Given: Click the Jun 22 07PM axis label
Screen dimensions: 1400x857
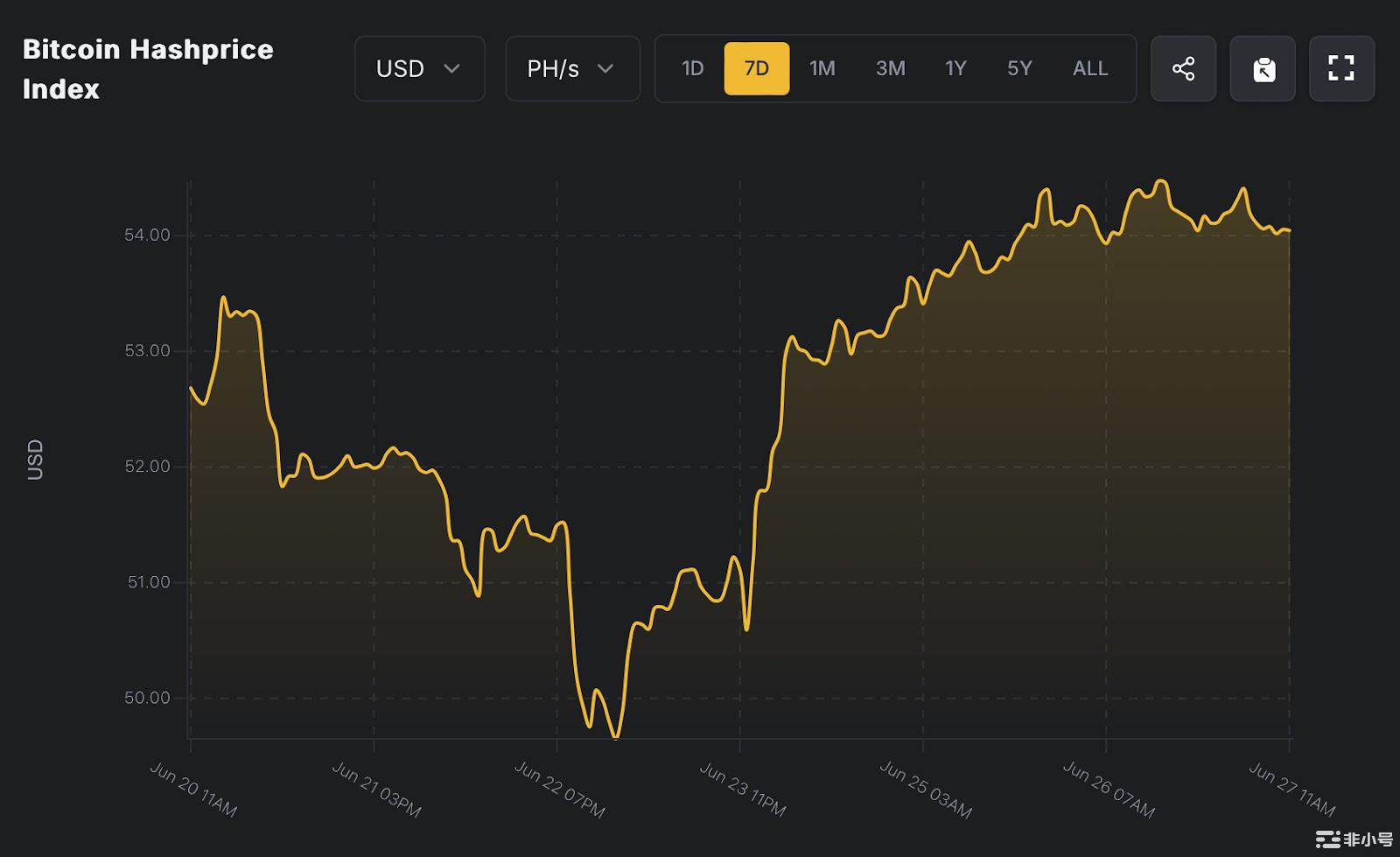Looking at the screenshot, I should pyautogui.click(x=560, y=789).
